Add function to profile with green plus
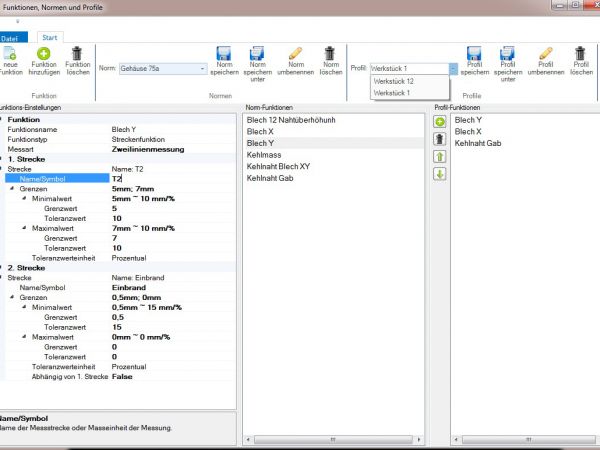This screenshot has width=600, height=450. click(x=440, y=122)
